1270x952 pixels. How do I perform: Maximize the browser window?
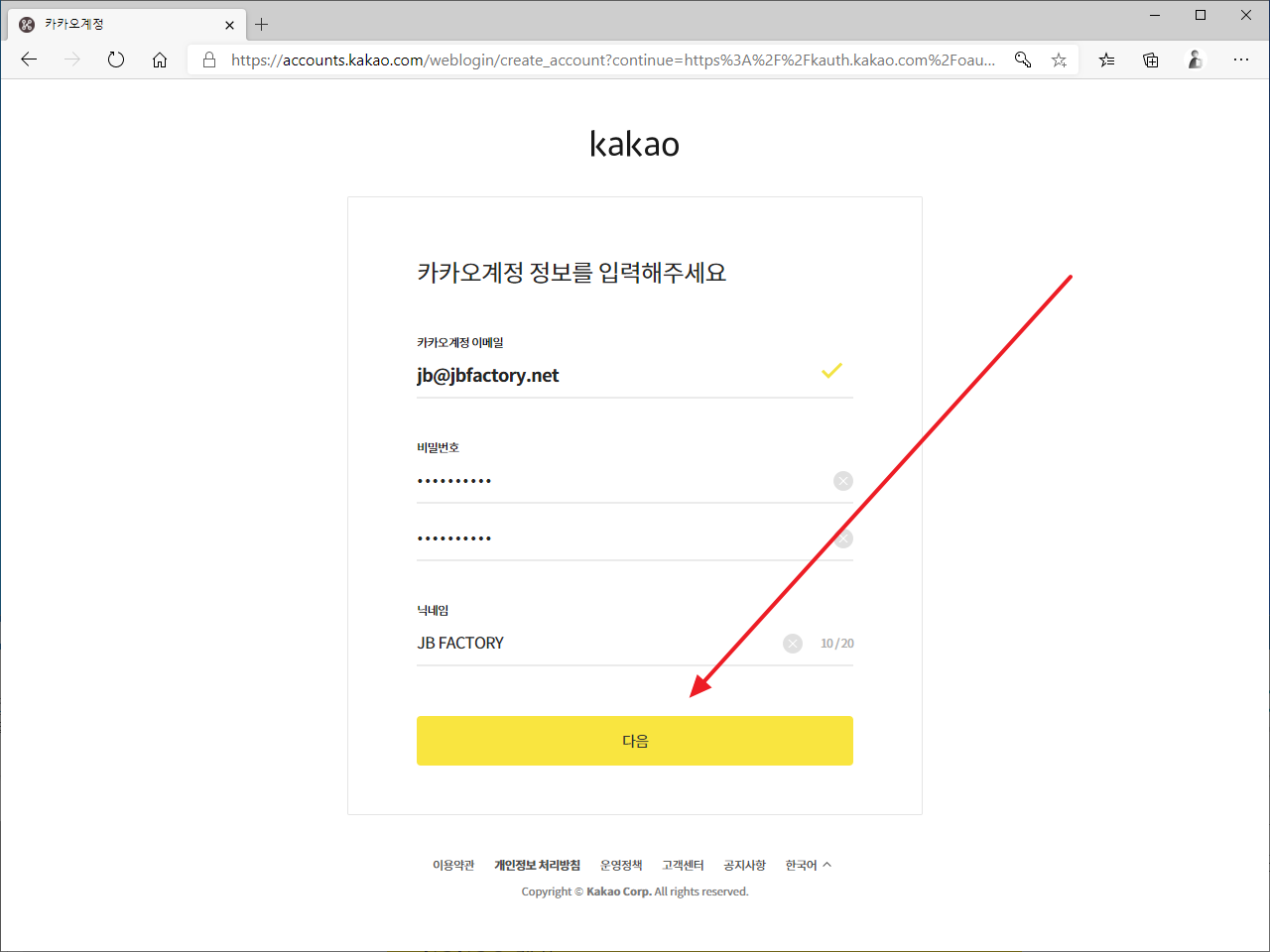coord(1201,15)
